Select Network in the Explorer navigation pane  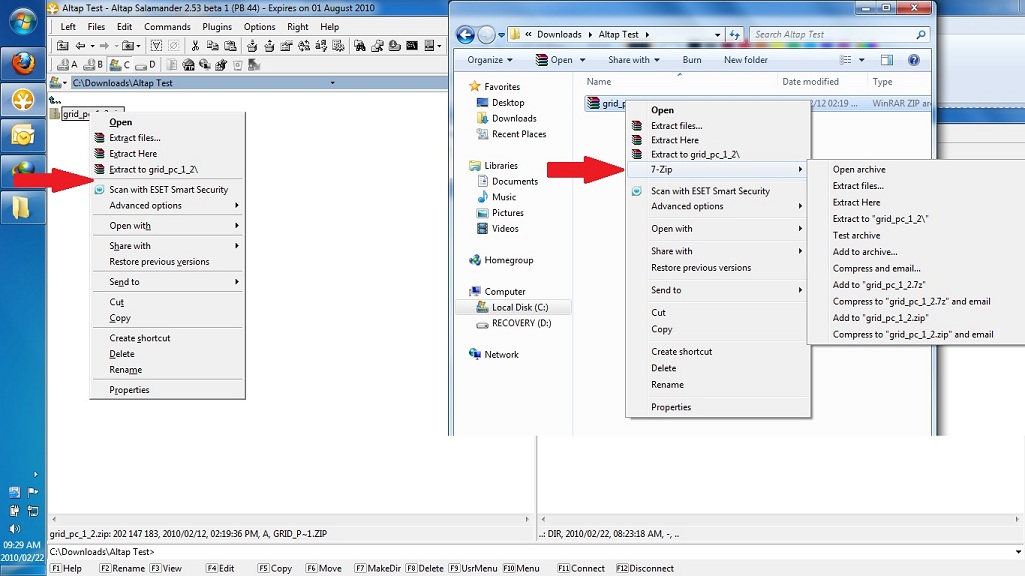coord(494,354)
